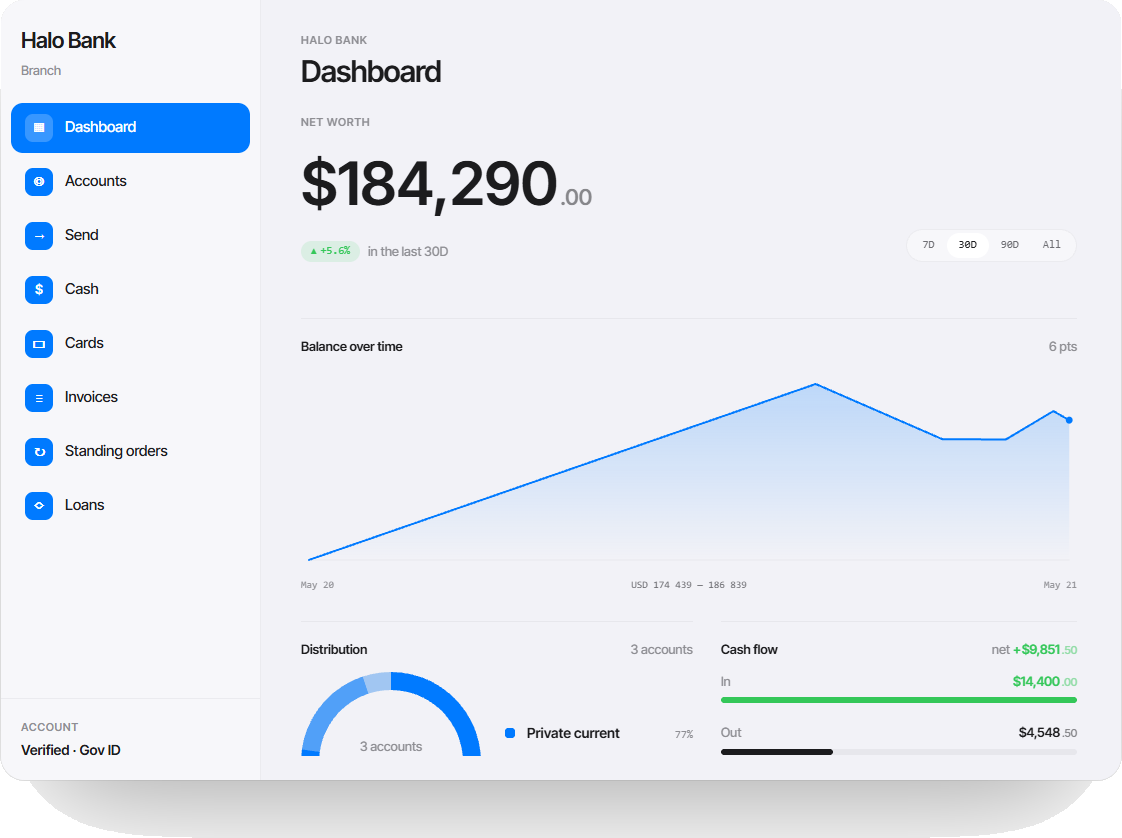This screenshot has height=838, width=1122.
Task: Click the Verified · Gov ID account status
Action: (71, 750)
